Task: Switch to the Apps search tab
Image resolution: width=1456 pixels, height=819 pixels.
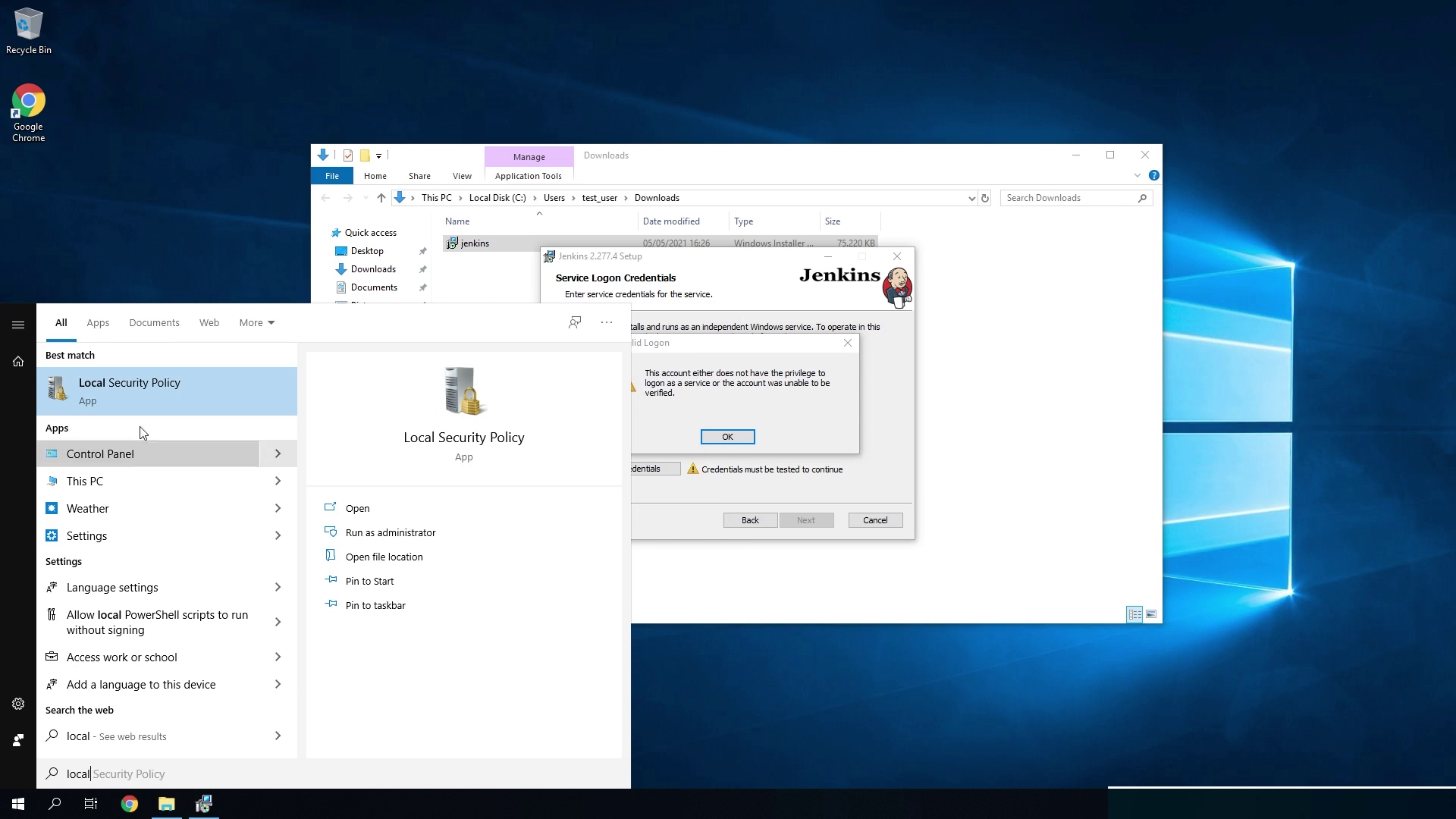Action: tap(98, 322)
